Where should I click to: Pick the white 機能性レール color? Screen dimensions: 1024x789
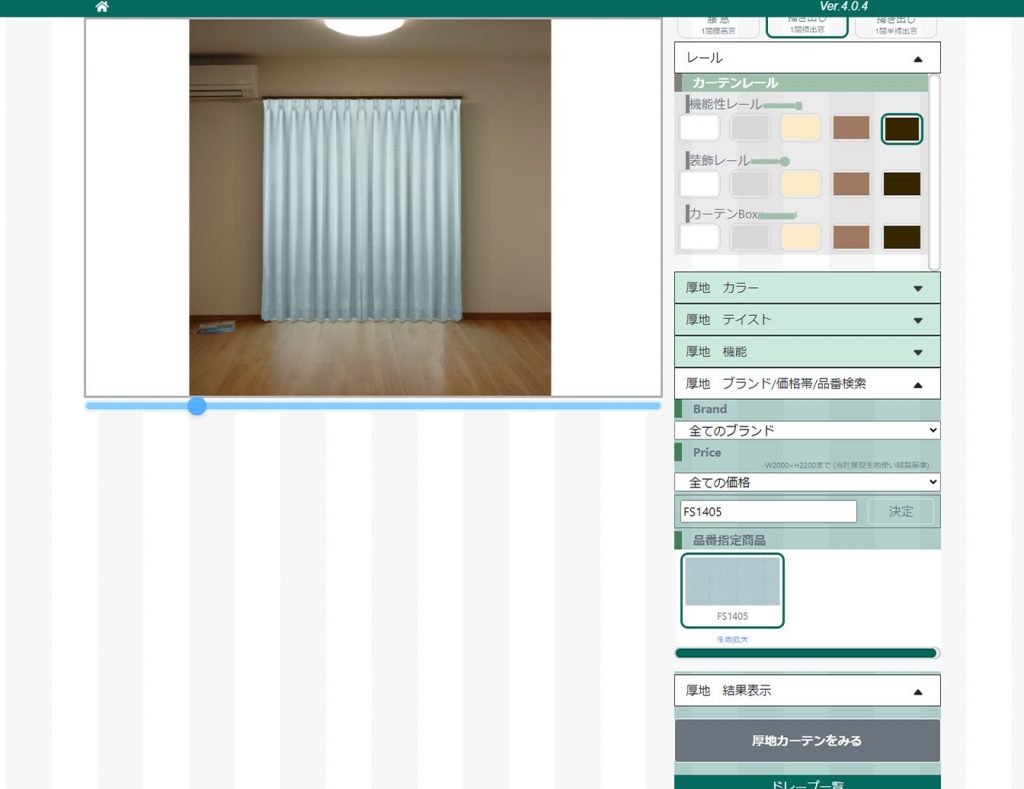[x=699, y=128]
